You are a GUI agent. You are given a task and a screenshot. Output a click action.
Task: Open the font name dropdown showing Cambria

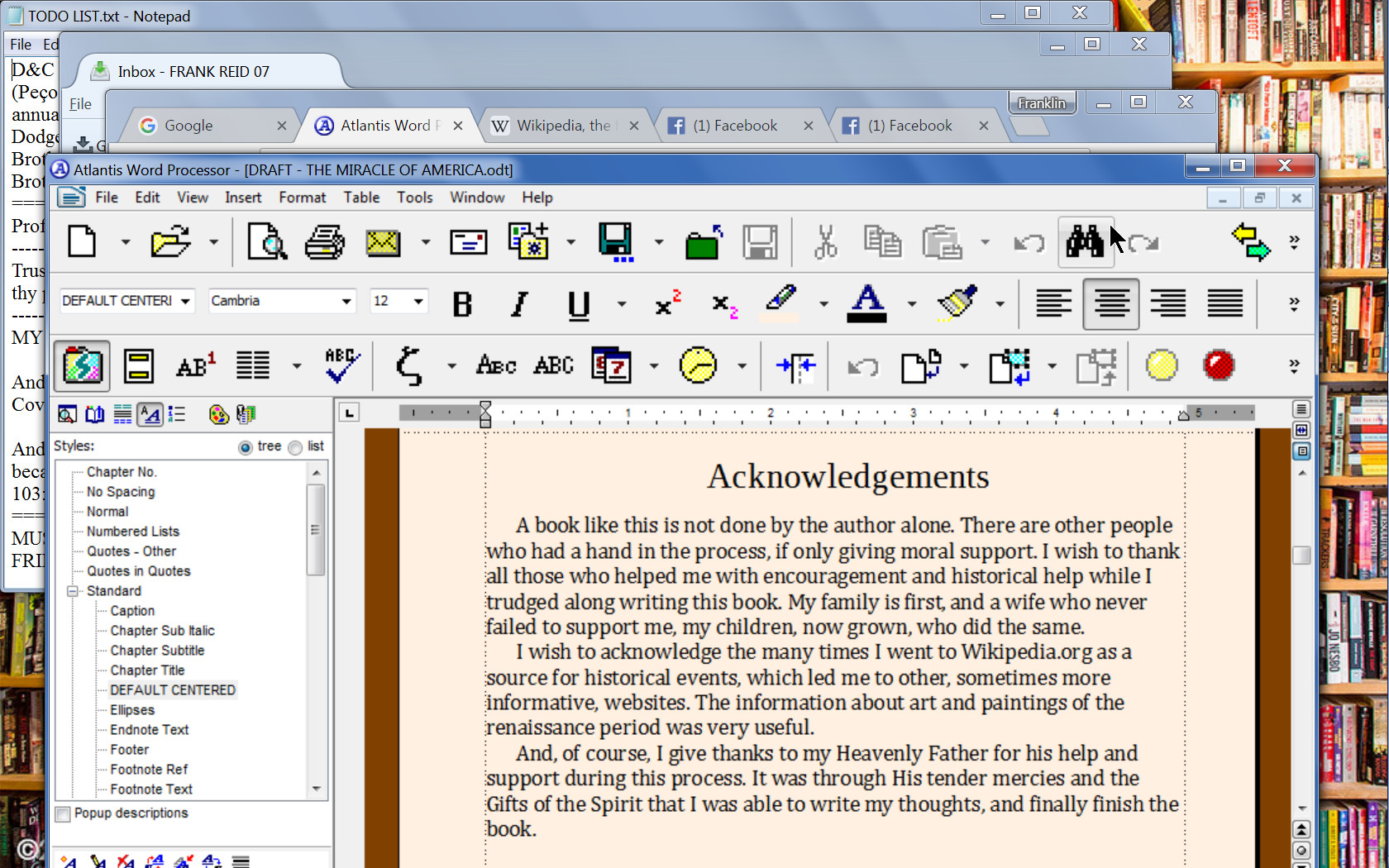click(x=347, y=301)
